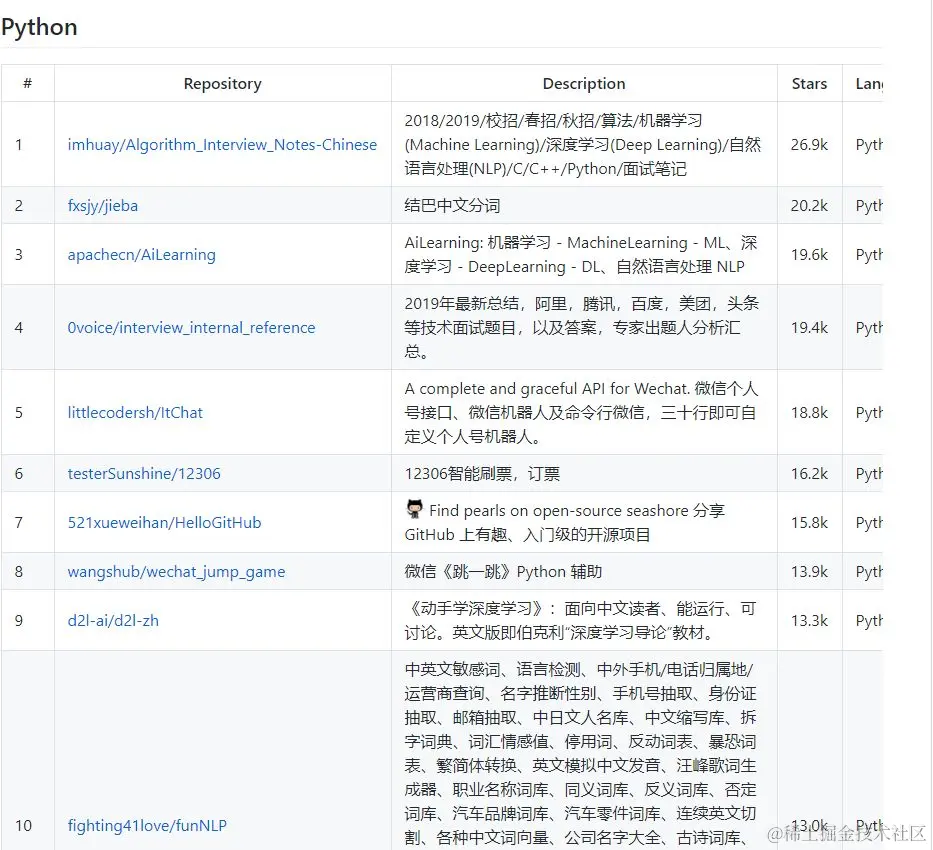Open testerSunshine/12306 repository link
933x850 pixels.
click(x=144, y=473)
